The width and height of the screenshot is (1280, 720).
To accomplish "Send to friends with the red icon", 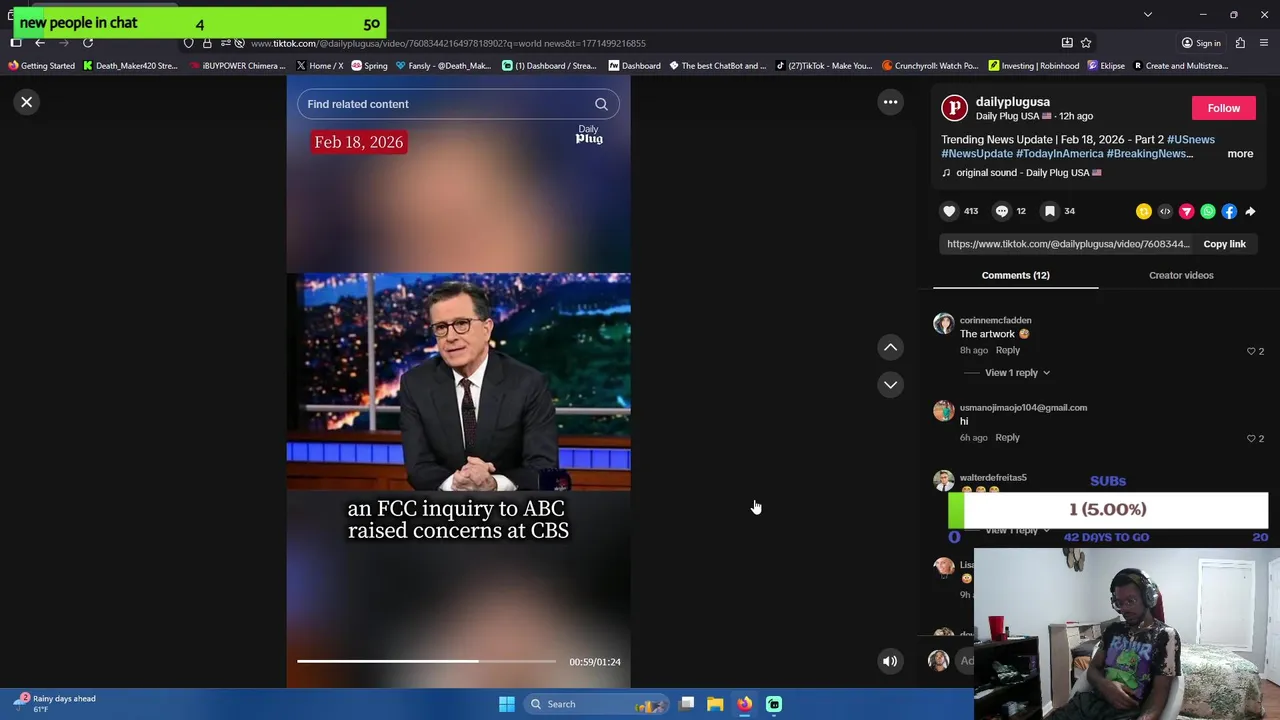I will pos(1186,211).
